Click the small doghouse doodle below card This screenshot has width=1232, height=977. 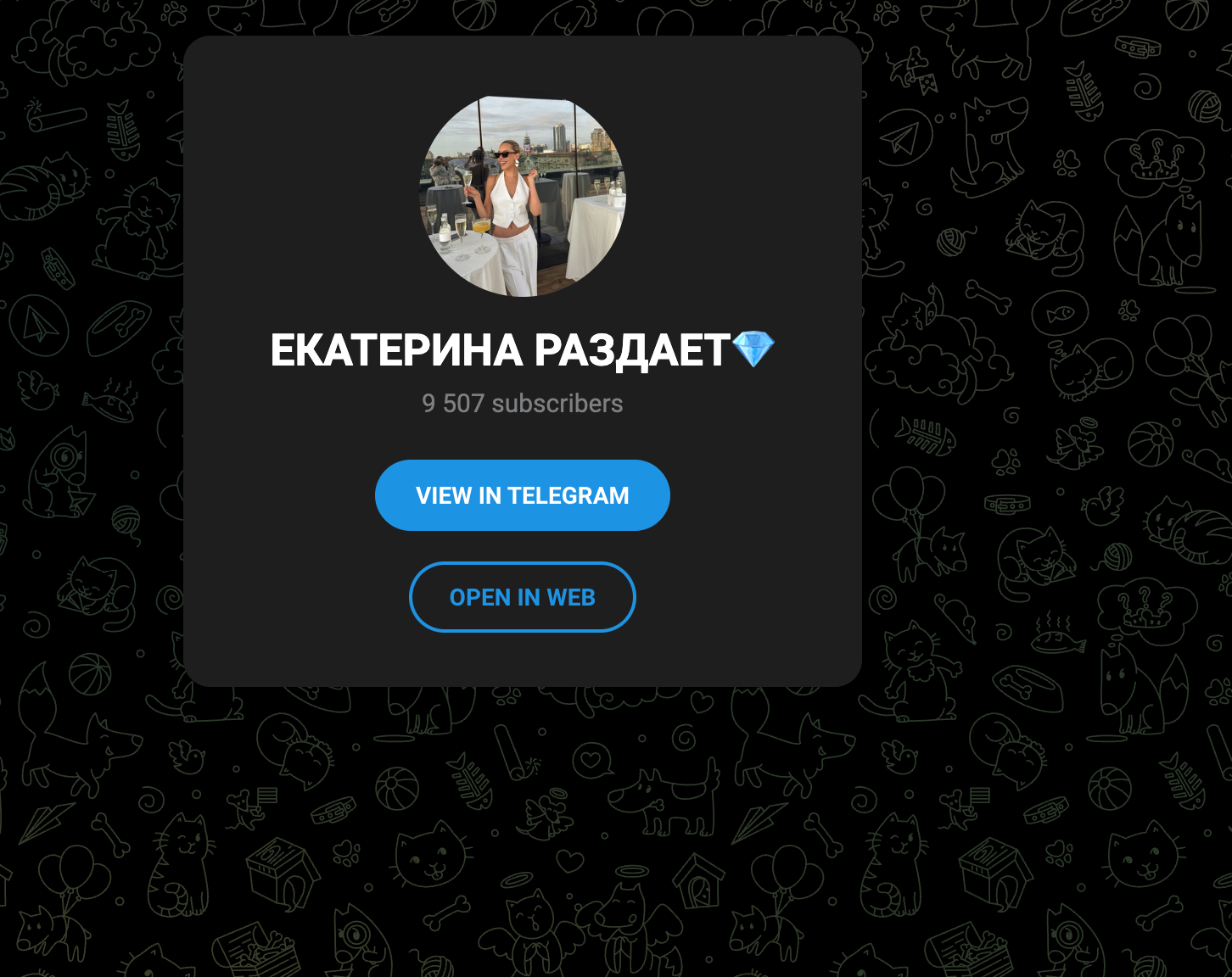coord(698,880)
